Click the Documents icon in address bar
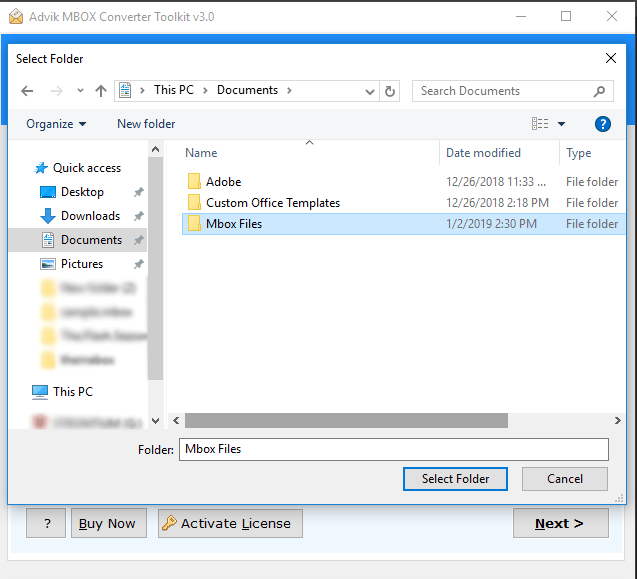Viewport: 637px width, 579px height. [x=125, y=90]
